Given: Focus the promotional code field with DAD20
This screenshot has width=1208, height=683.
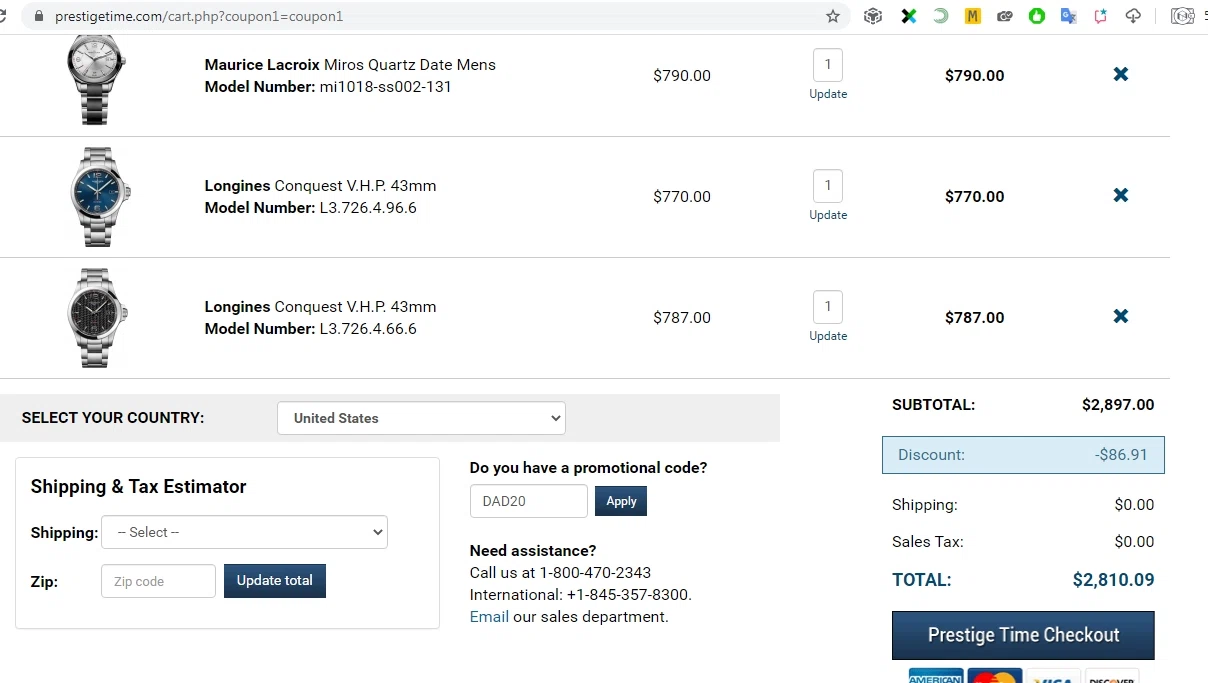Looking at the screenshot, I should 529,501.
